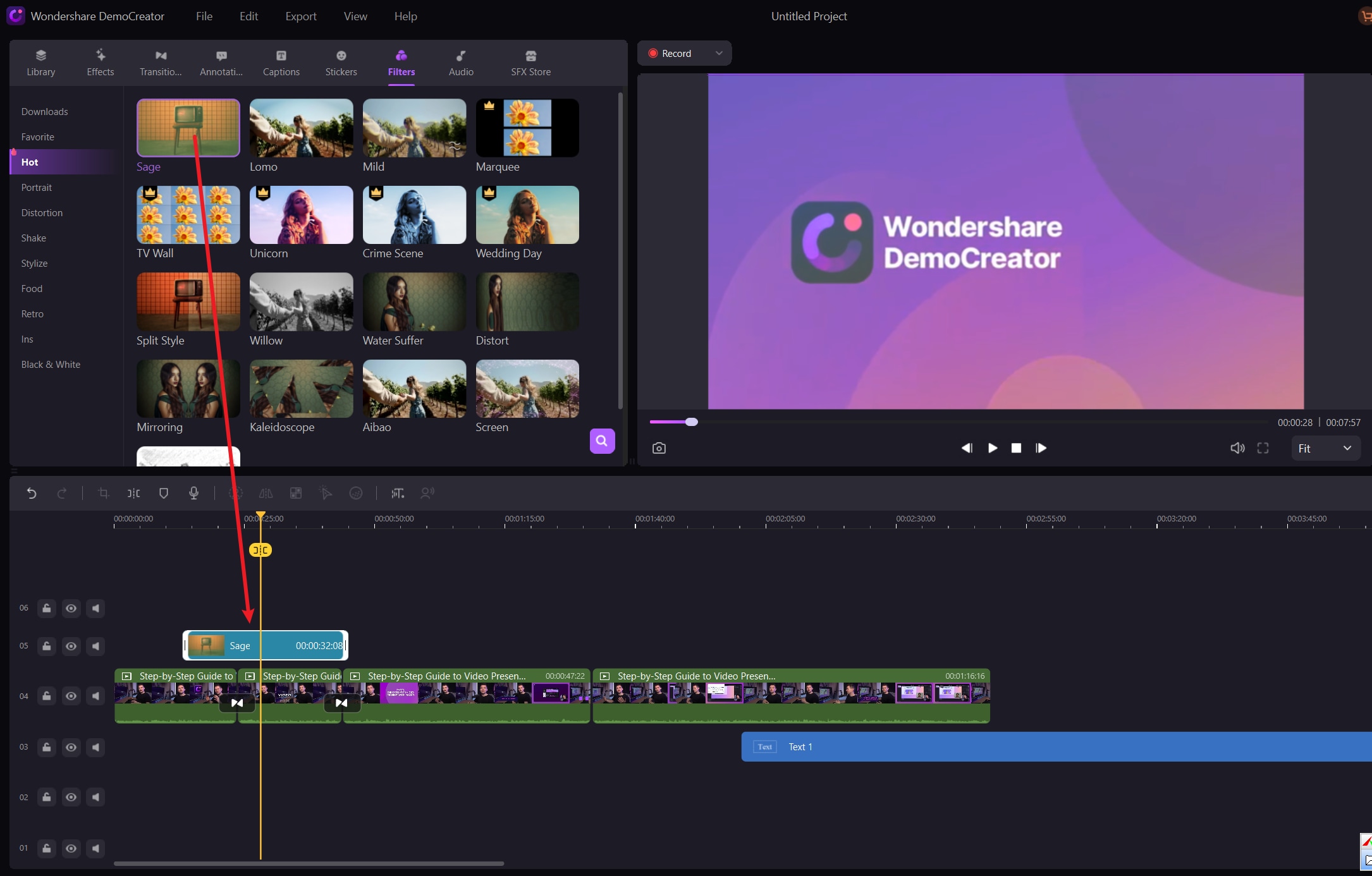Play the preview video
The image size is (1372, 876).
[993, 448]
